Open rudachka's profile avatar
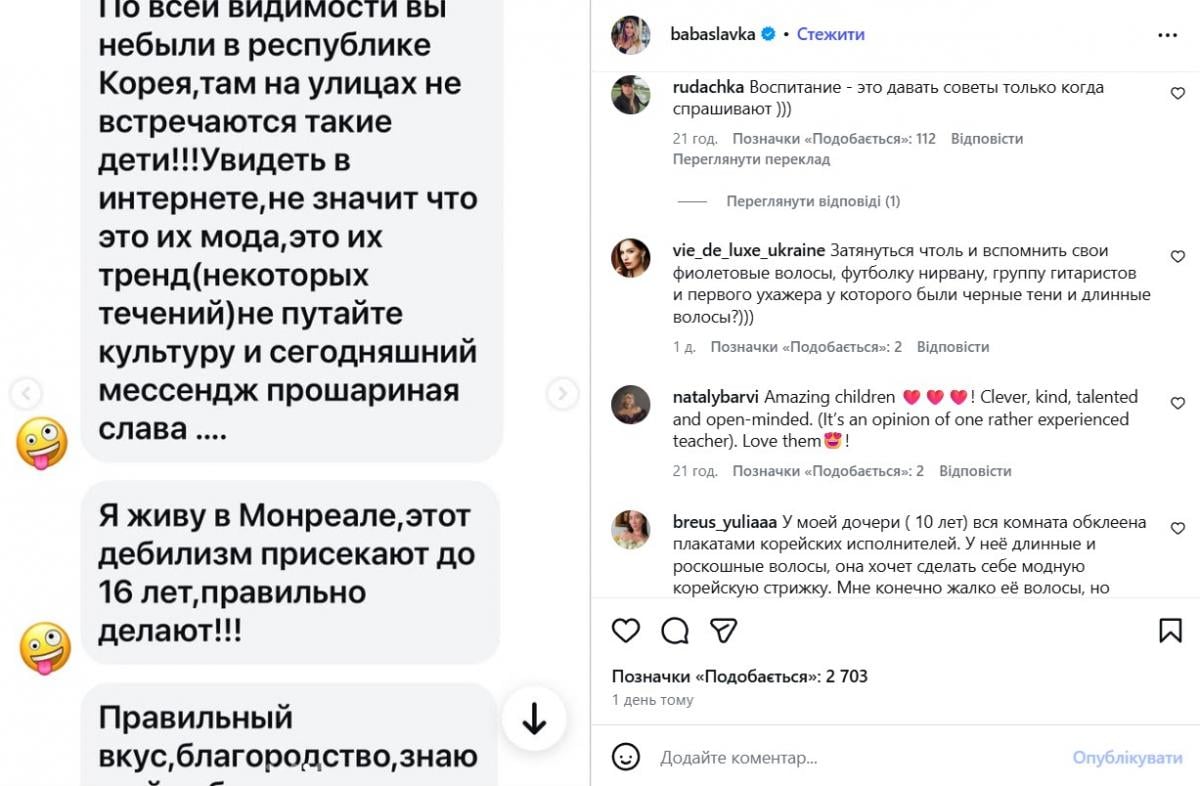This screenshot has width=1200, height=786. [x=631, y=96]
